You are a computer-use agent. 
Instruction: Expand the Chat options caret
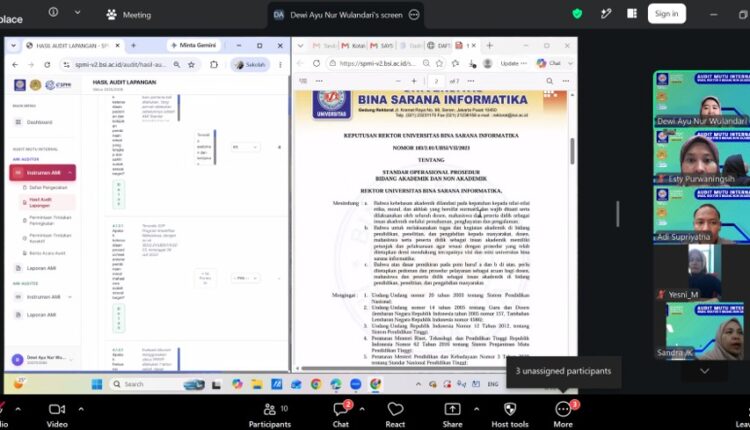(x=362, y=409)
